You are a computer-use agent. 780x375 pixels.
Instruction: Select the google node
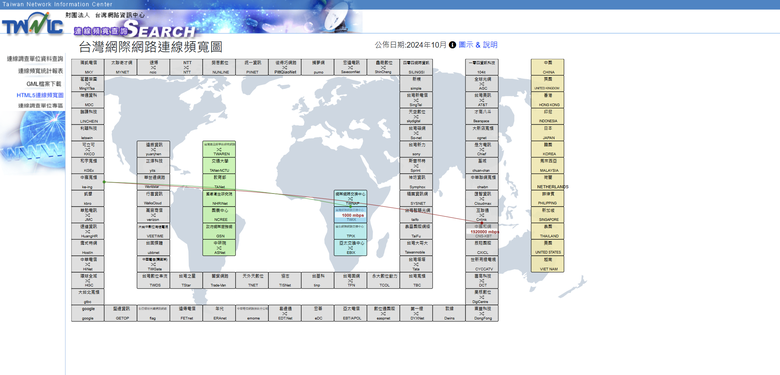coord(88,313)
